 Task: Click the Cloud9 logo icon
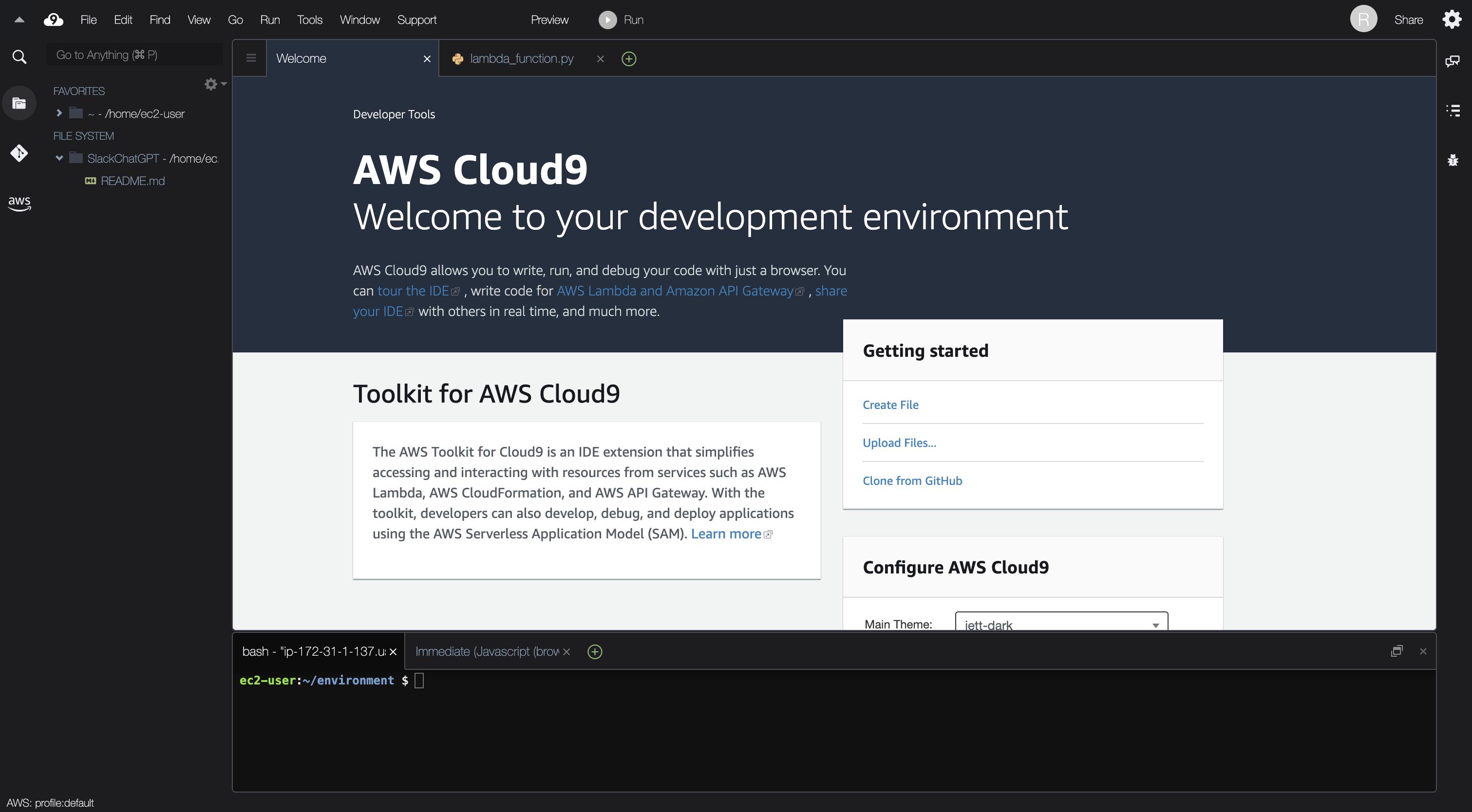click(x=53, y=20)
